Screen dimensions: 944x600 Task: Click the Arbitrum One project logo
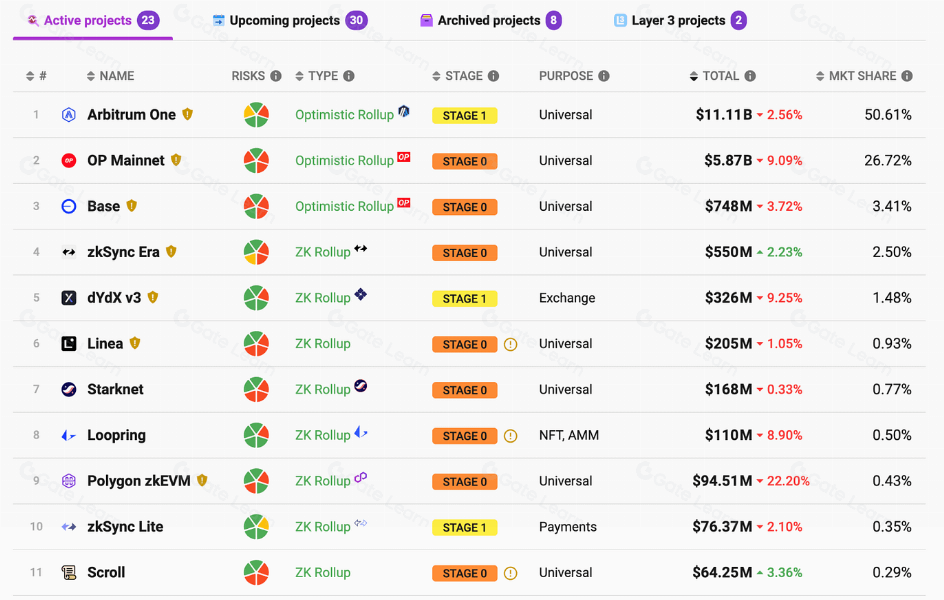coord(68,114)
